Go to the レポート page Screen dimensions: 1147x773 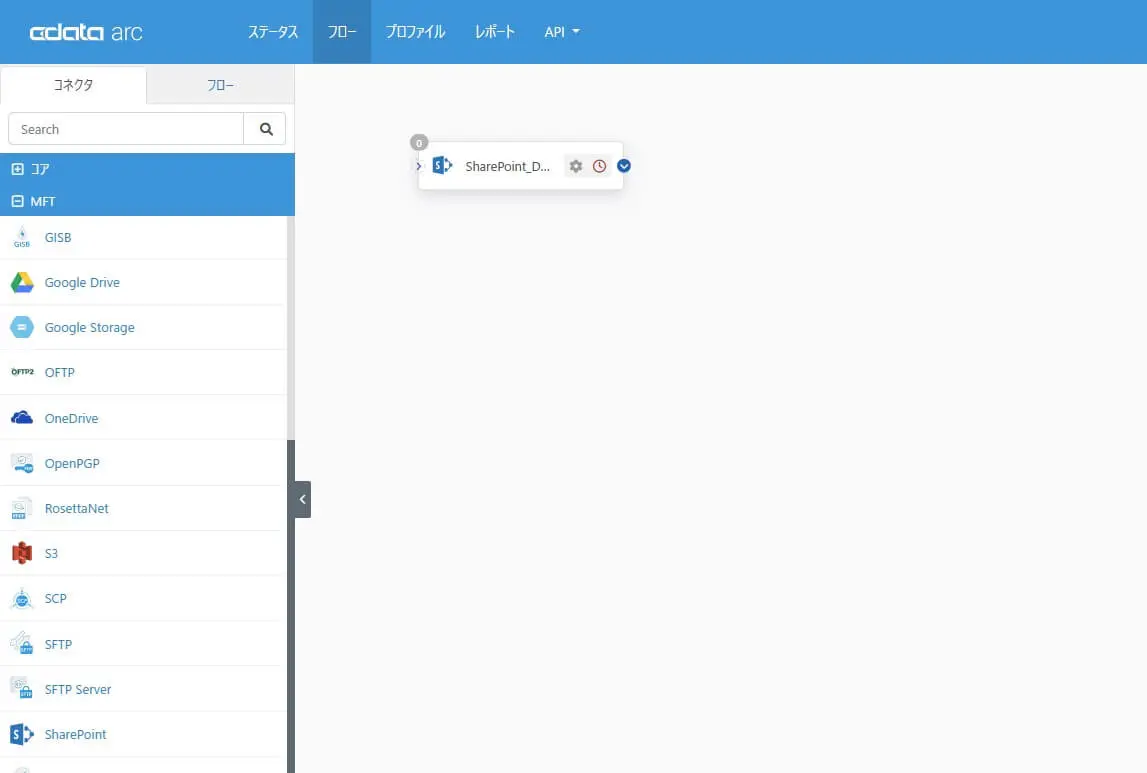(x=494, y=32)
